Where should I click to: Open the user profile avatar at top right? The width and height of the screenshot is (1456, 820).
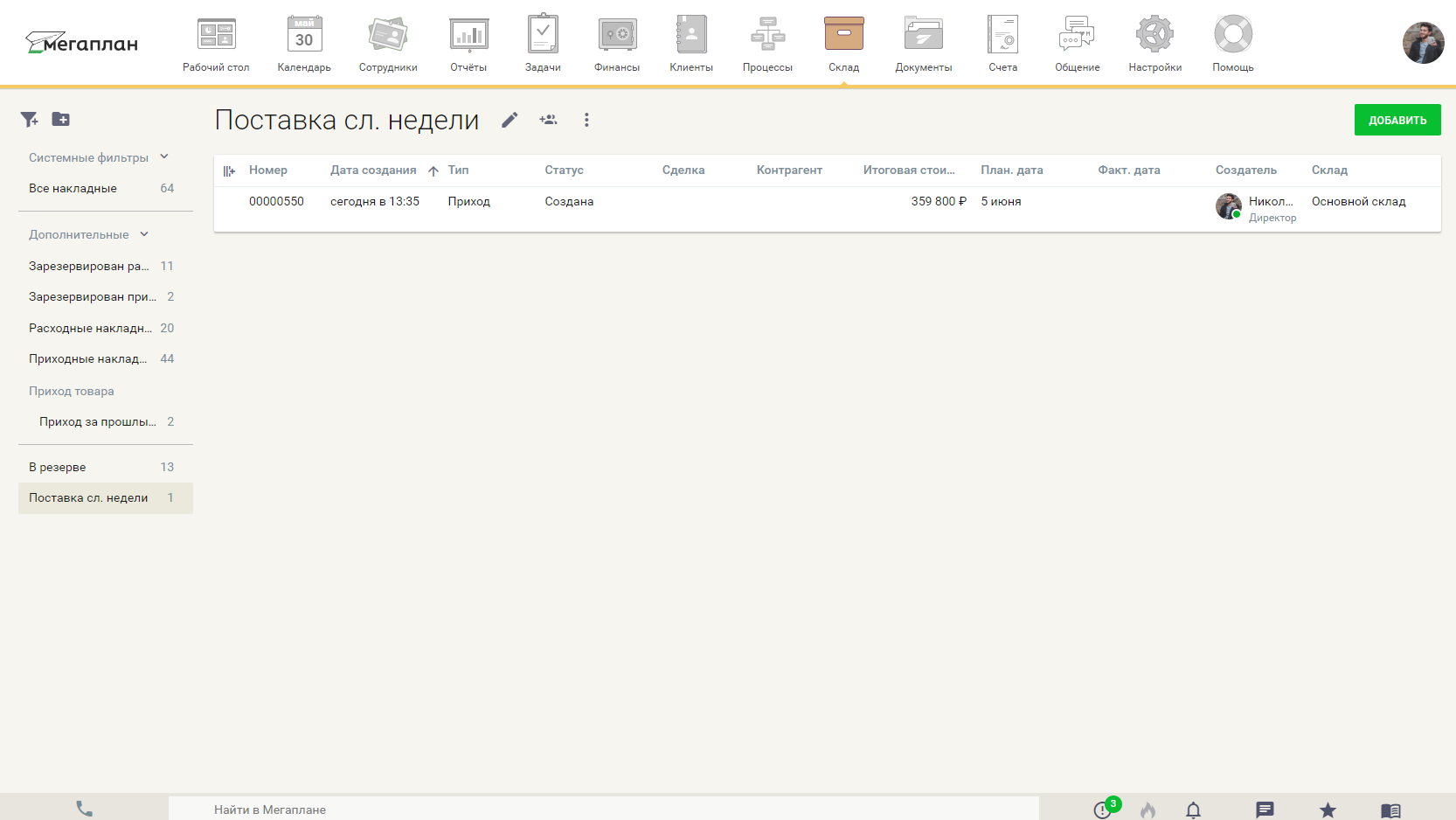tap(1423, 43)
